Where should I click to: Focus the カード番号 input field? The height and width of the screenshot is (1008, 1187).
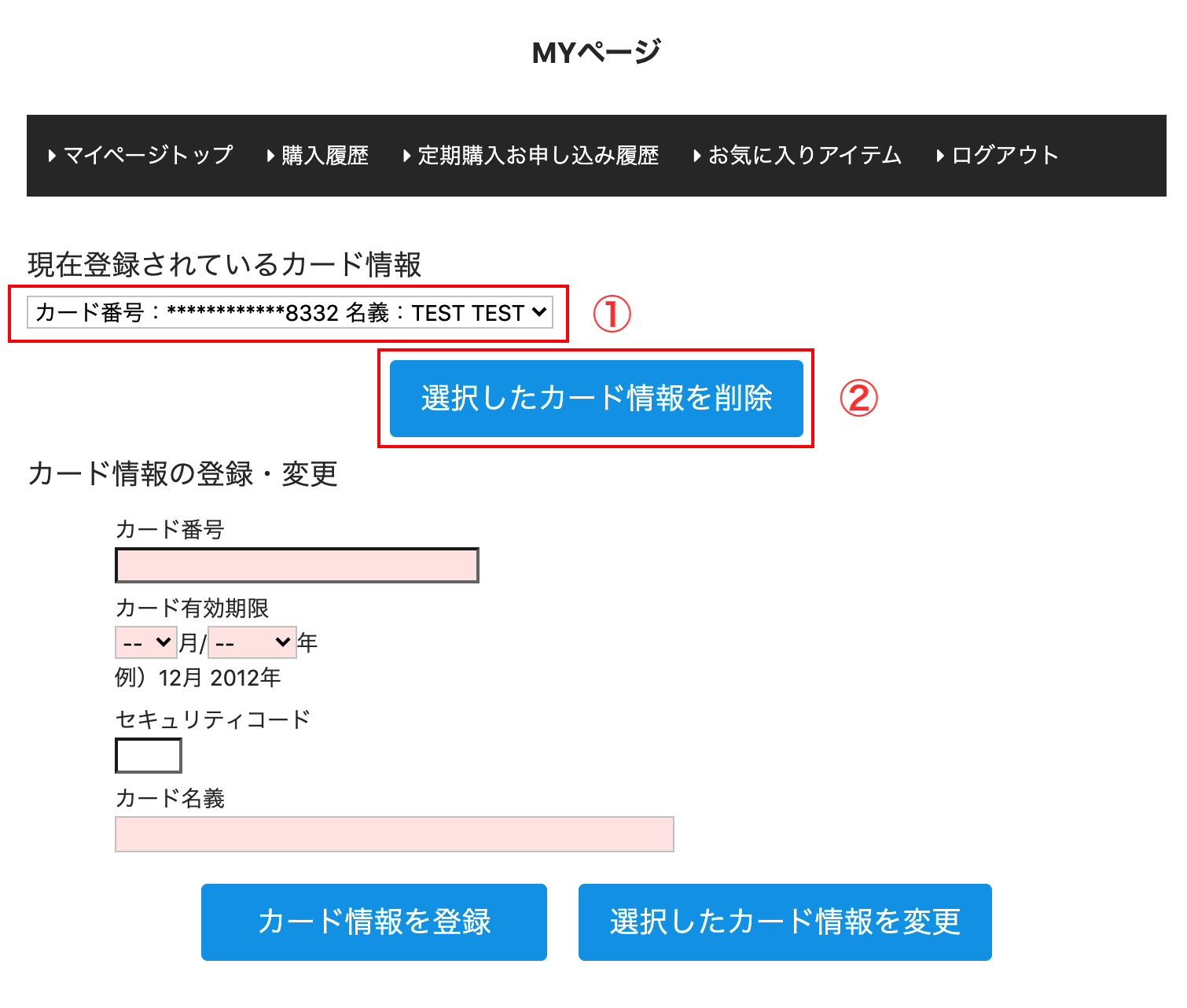click(x=297, y=565)
